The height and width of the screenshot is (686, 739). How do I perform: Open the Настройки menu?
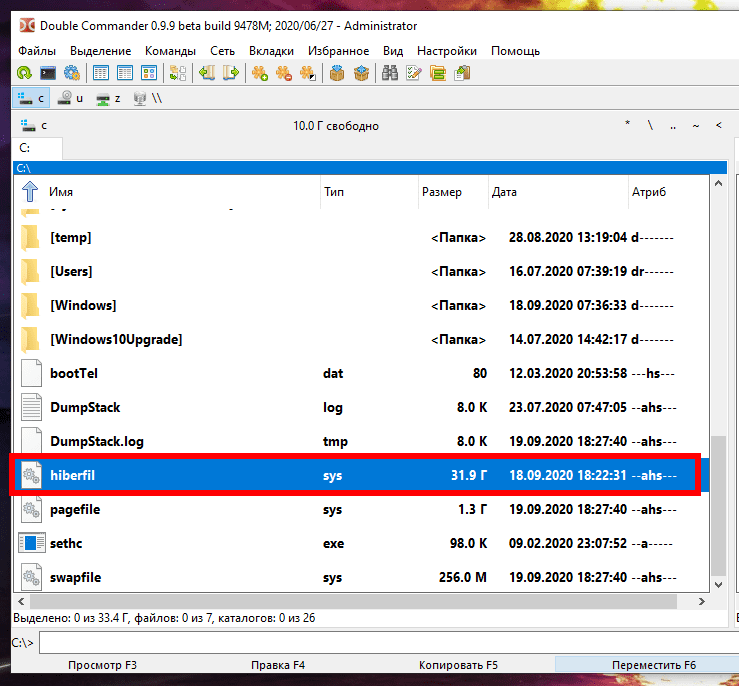(446, 51)
